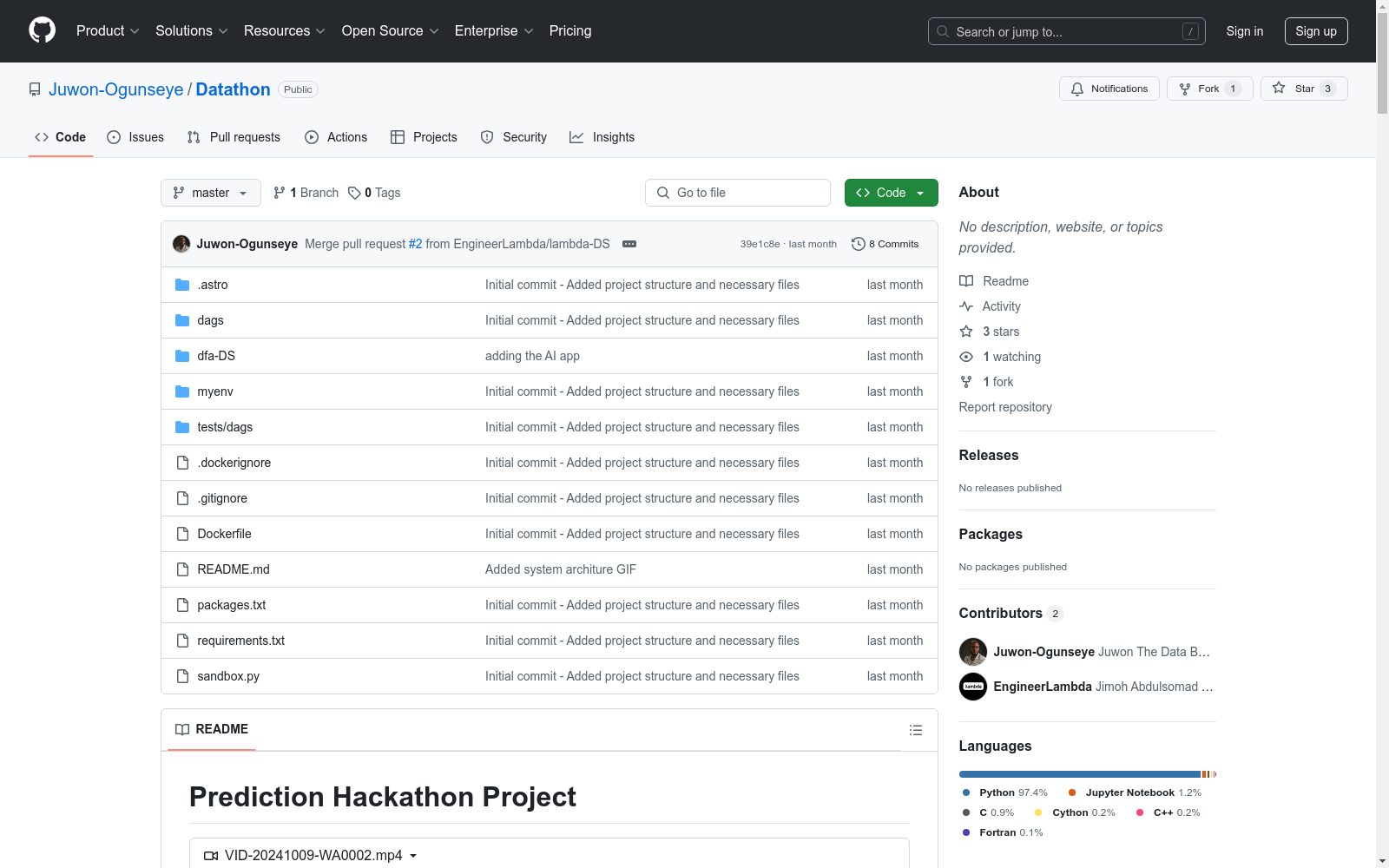Open commit hash 39e1c8e
This screenshot has height=868, width=1389.
(x=760, y=244)
